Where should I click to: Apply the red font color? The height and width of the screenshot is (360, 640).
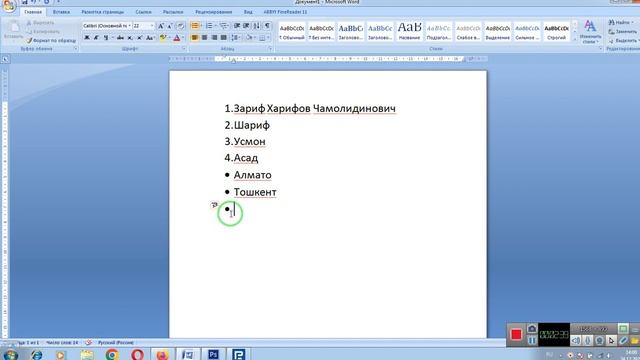coord(176,38)
